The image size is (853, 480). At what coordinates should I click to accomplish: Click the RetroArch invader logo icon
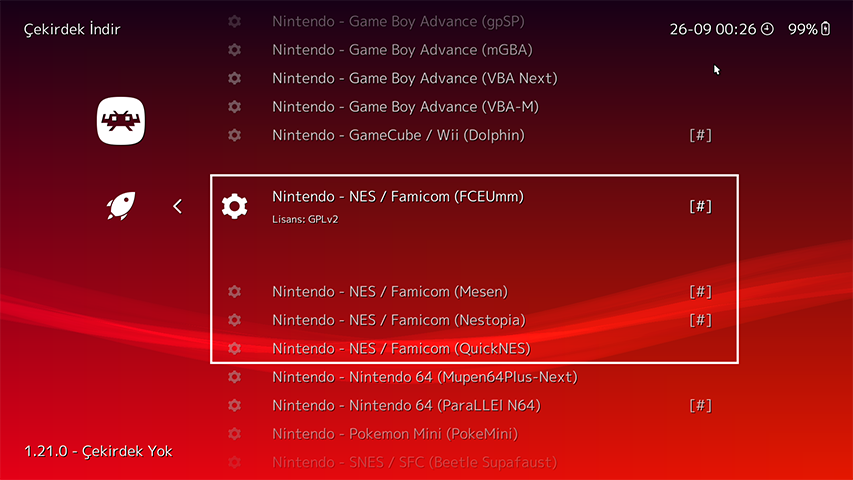(122, 121)
